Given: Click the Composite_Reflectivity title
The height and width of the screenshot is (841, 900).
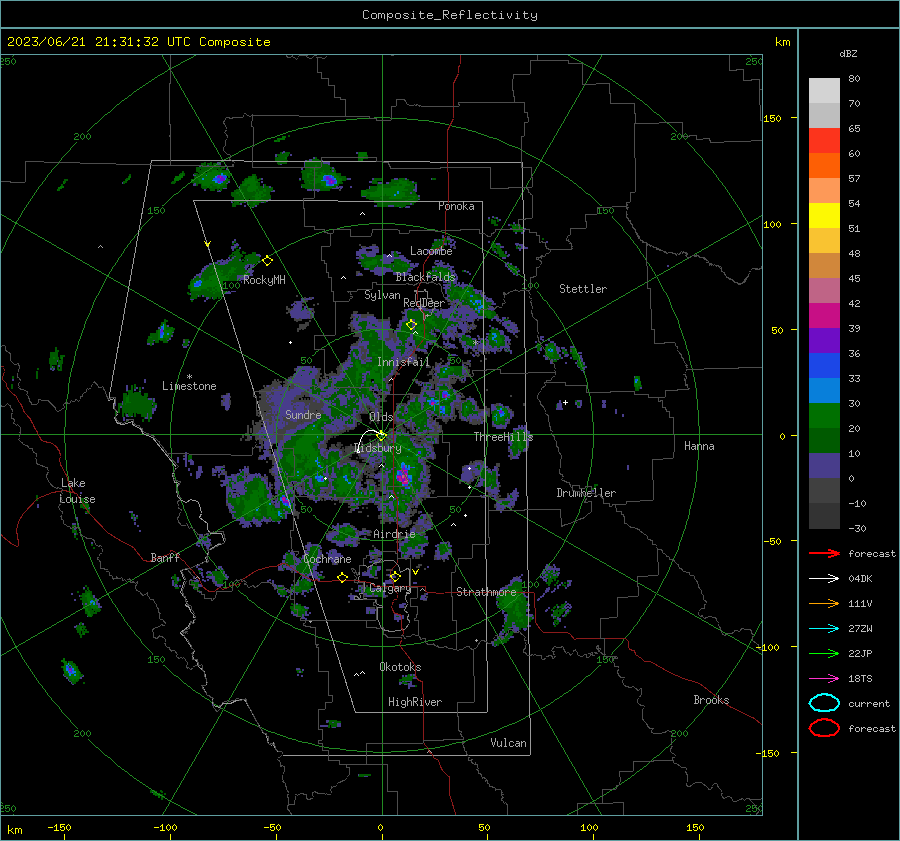Looking at the screenshot, I should (450, 15).
